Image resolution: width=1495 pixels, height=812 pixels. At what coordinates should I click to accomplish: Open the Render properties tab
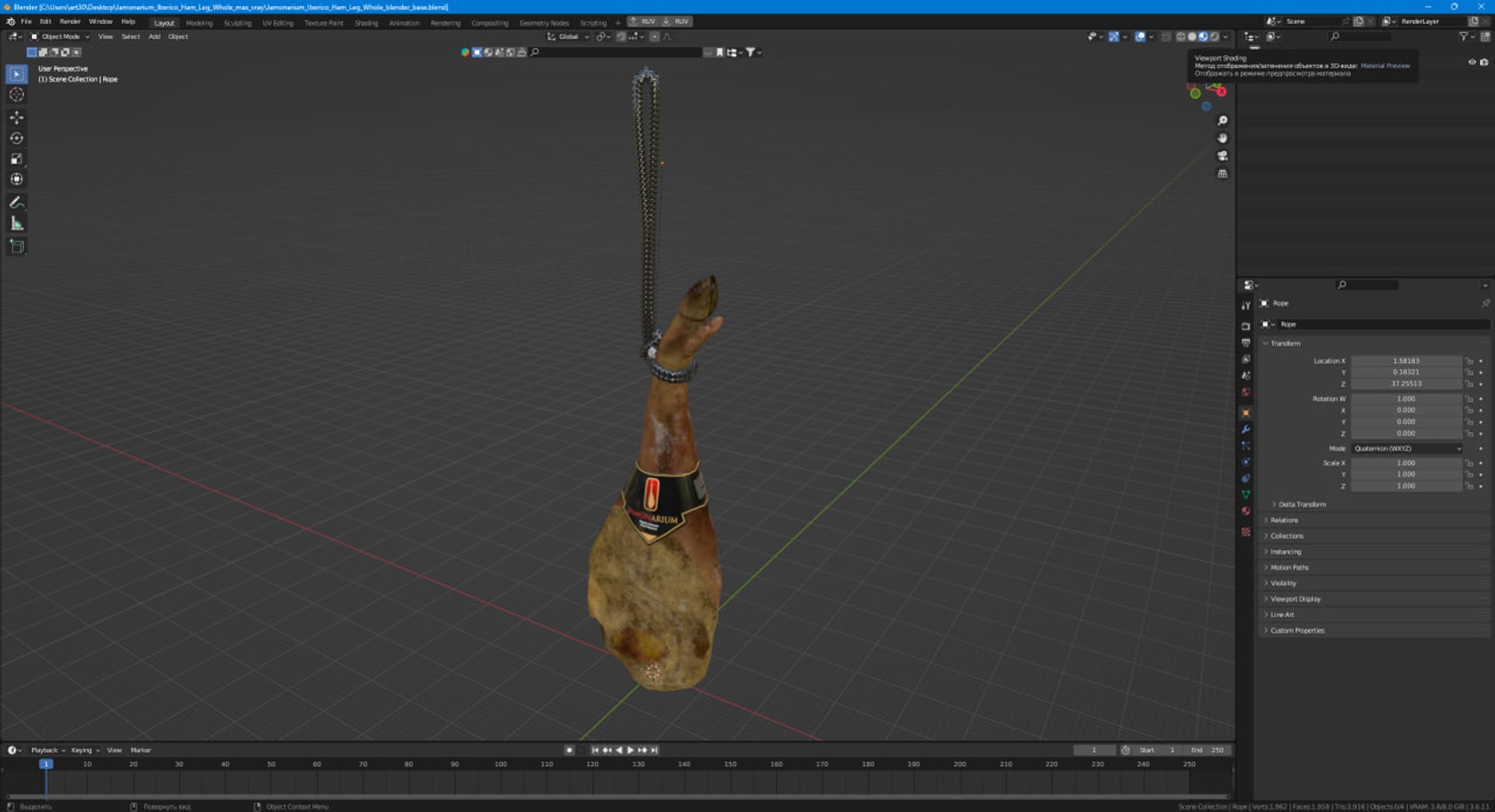click(x=1246, y=326)
